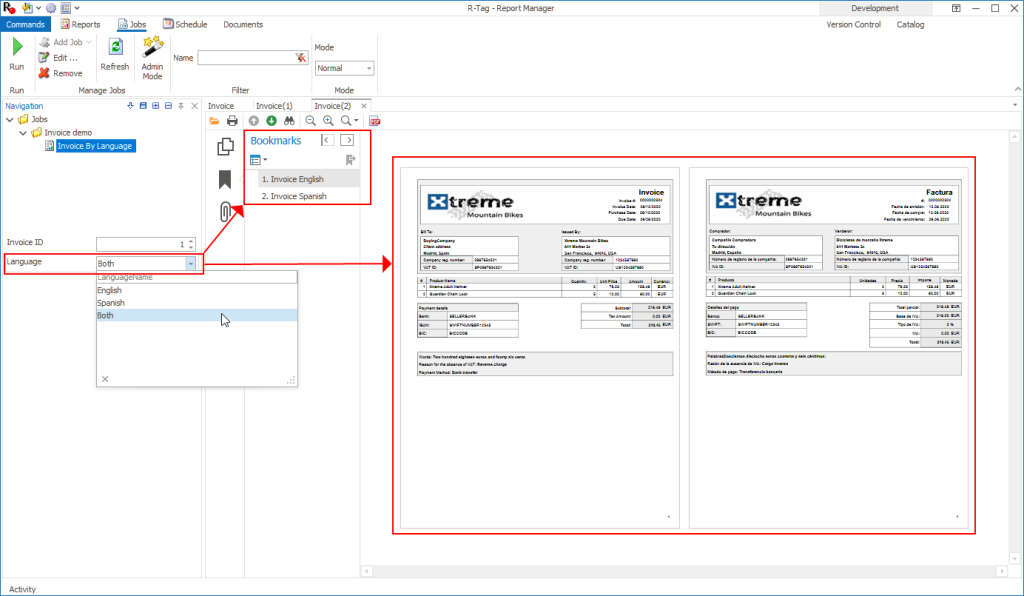Zoom out of the report preview
Image resolution: width=1024 pixels, height=596 pixels.
[310, 121]
